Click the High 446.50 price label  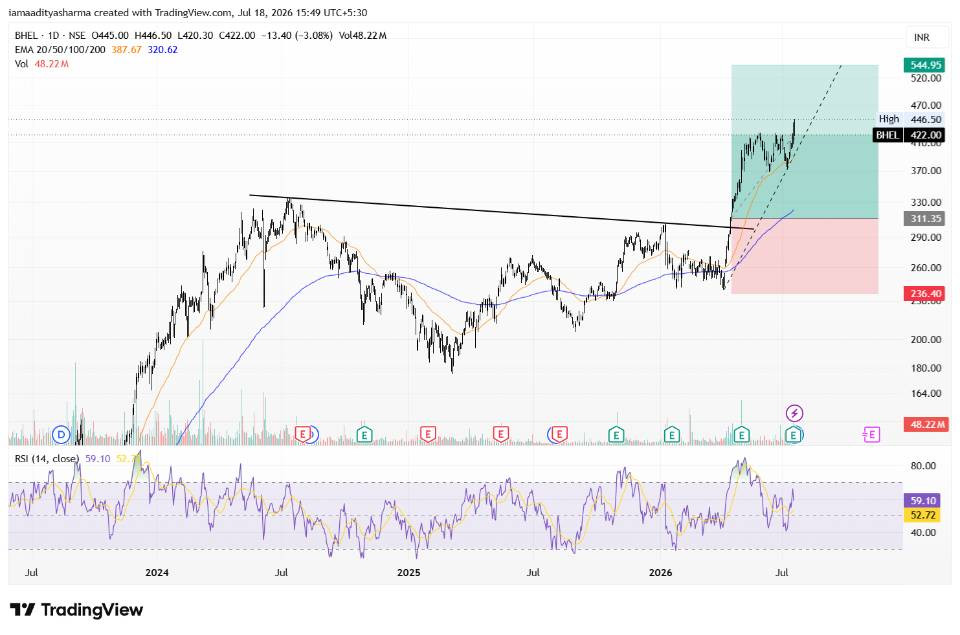[x=910, y=119]
